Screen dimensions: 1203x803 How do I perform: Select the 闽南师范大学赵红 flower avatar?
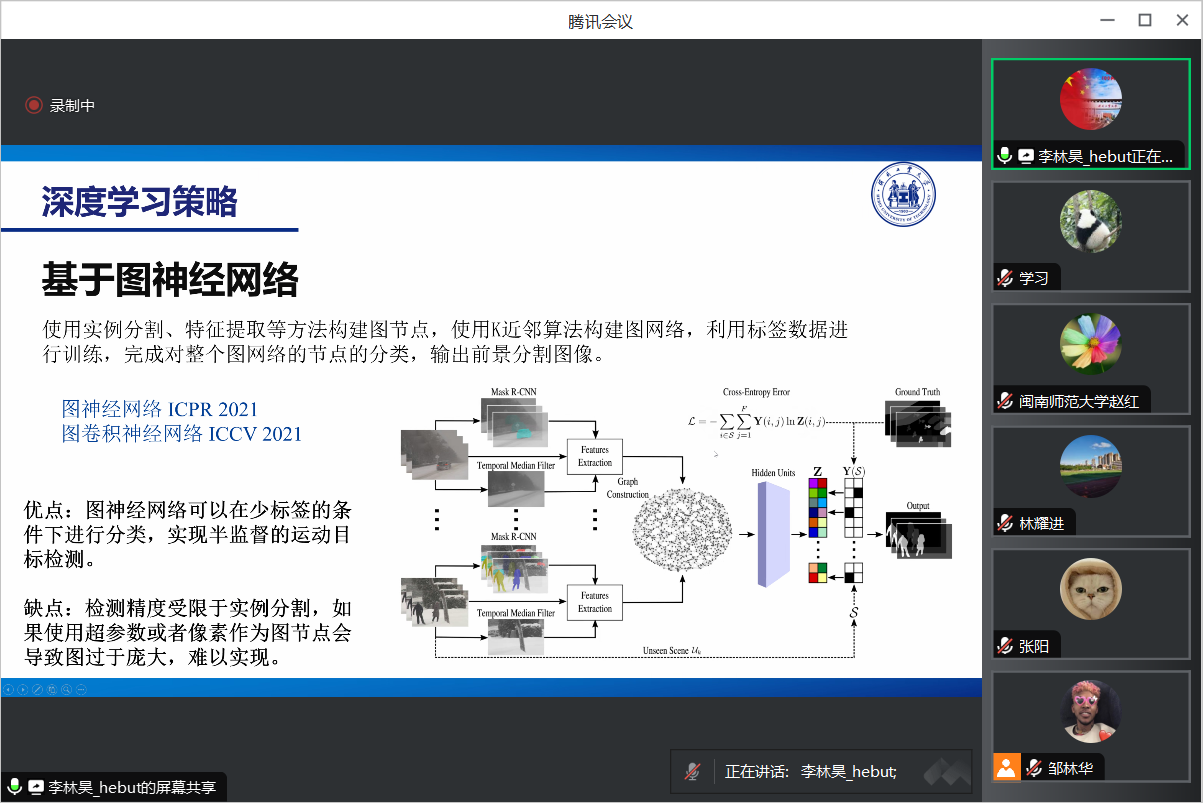[1090, 343]
